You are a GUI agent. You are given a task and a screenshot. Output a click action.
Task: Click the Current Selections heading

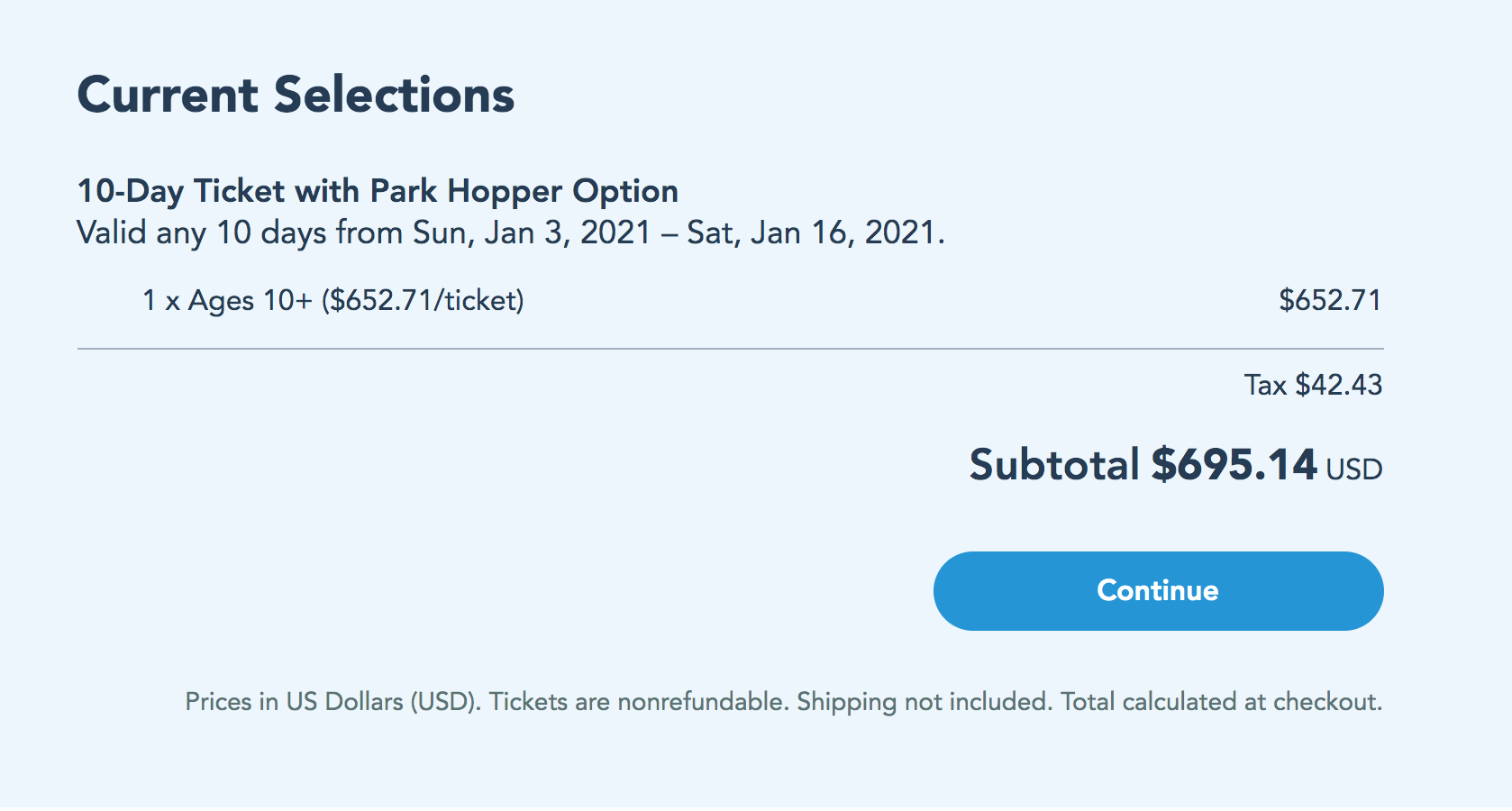point(296,95)
